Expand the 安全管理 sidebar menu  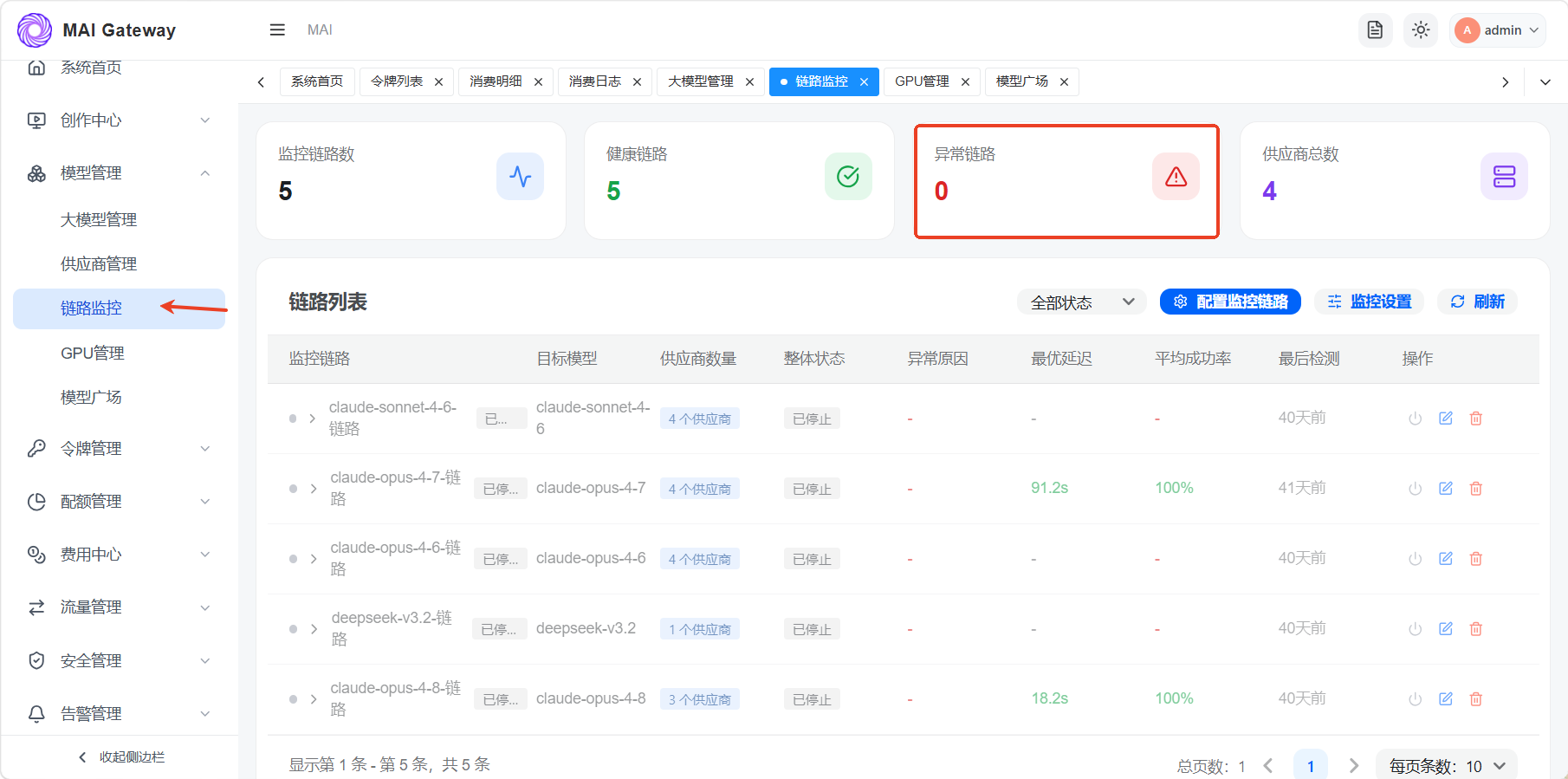[120, 661]
